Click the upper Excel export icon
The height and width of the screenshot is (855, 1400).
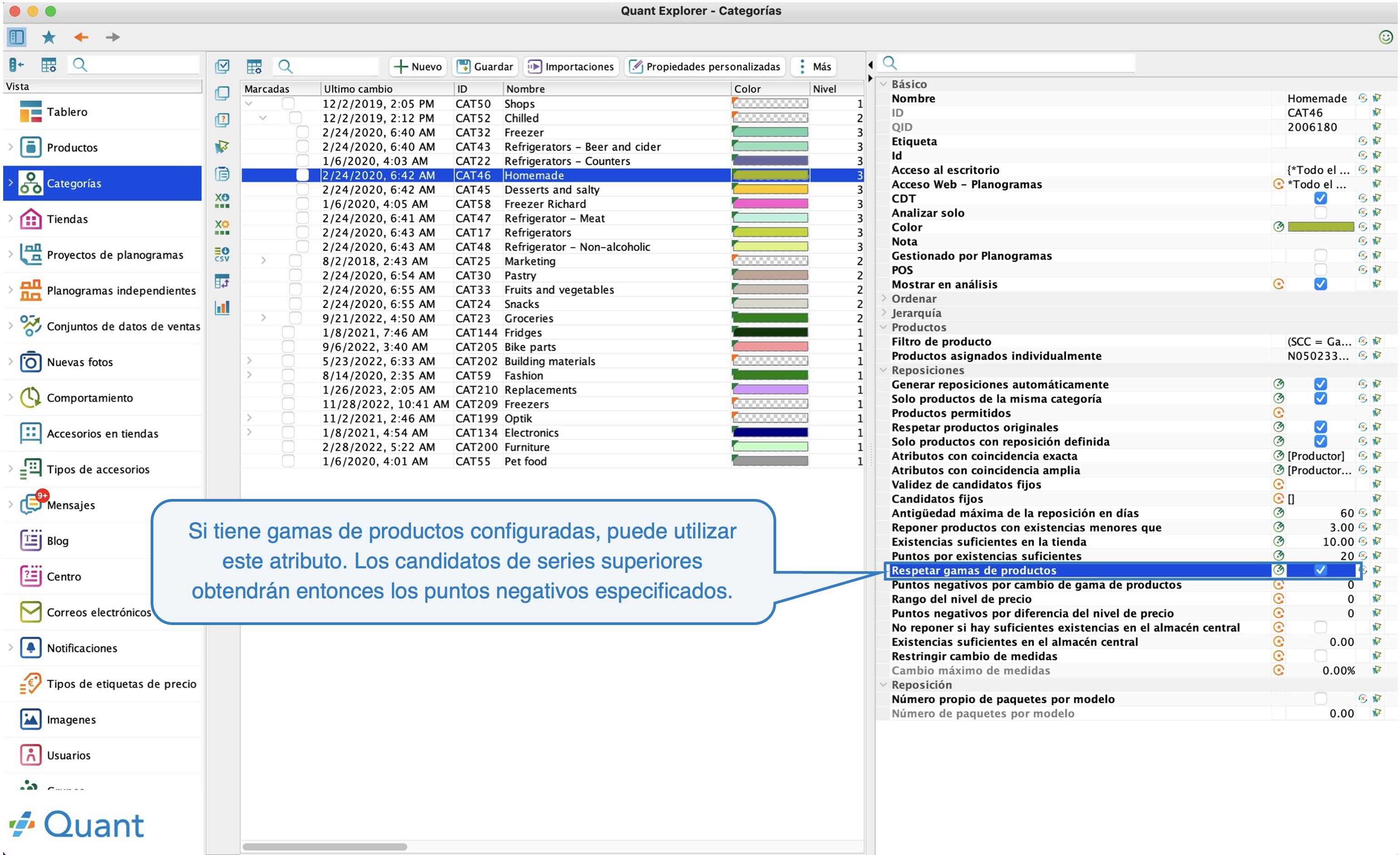(222, 200)
